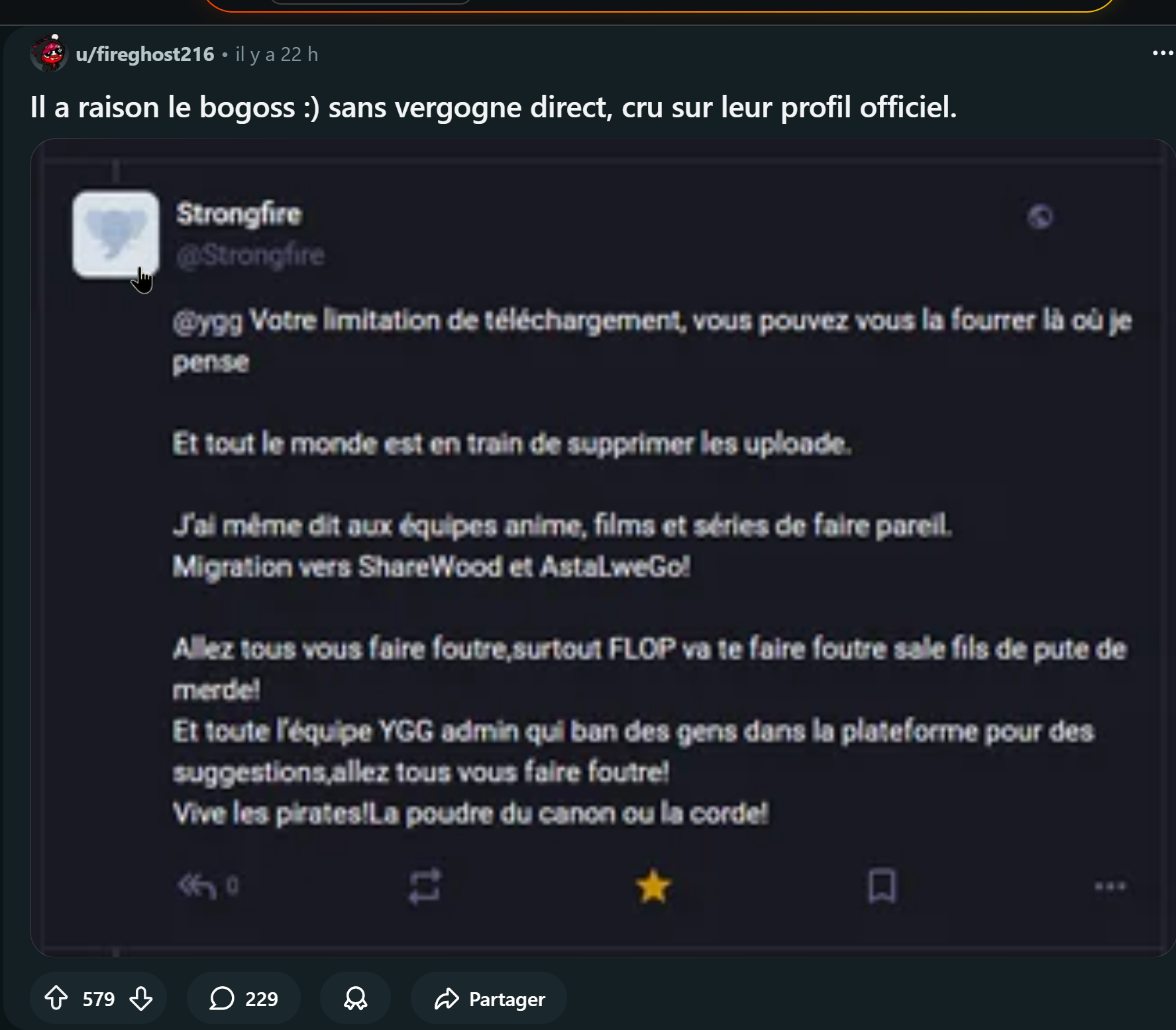The width and height of the screenshot is (1176, 1030).
Task: Click the boost/repost arrows icon
Action: pyautogui.click(x=424, y=886)
